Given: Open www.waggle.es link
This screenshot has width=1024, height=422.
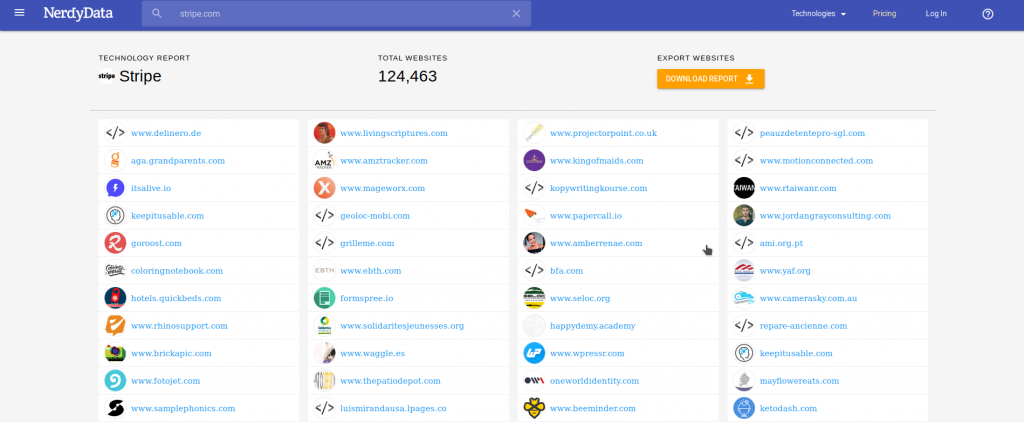Looking at the screenshot, I should 373,353.
